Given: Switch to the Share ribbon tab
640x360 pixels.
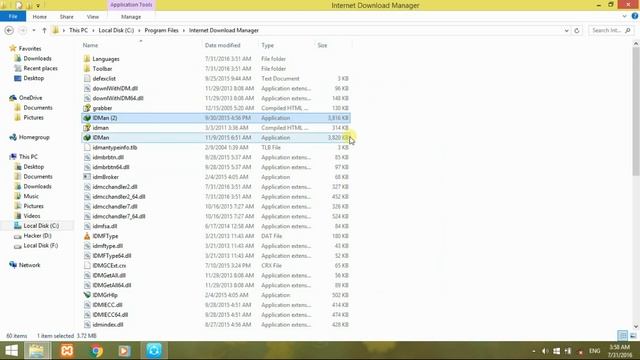Looking at the screenshot, I should [x=67, y=17].
